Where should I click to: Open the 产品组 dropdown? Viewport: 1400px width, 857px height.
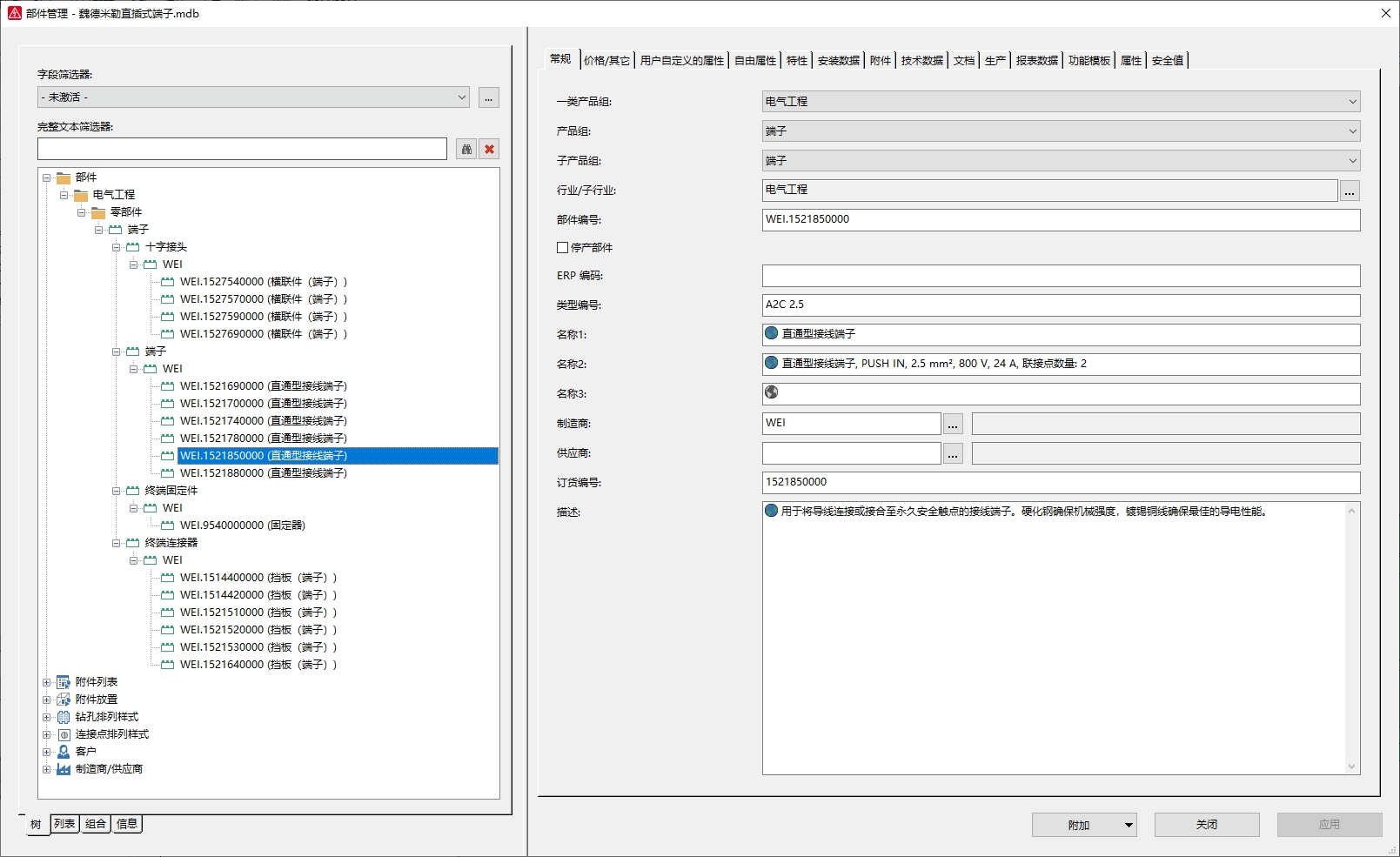1352,131
